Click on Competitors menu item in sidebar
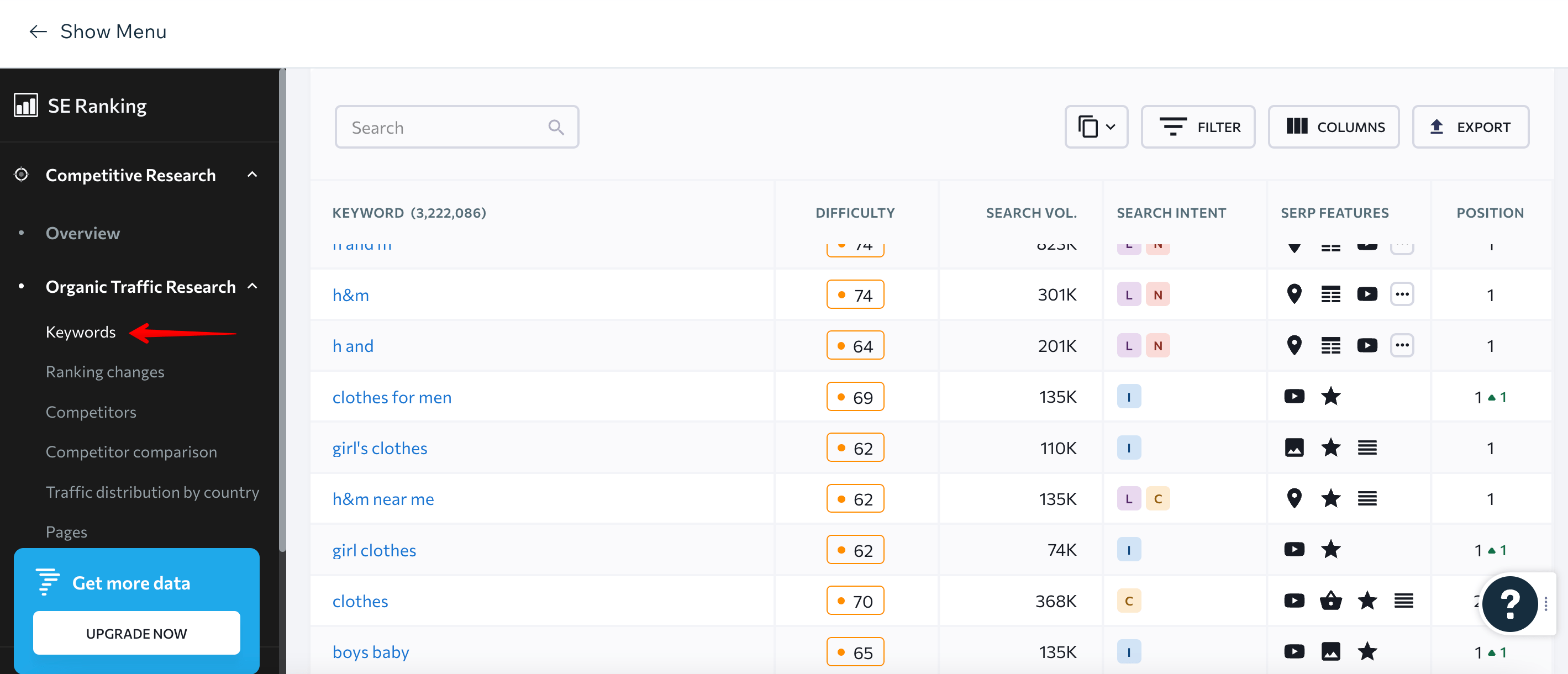Image resolution: width=1568 pixels, height=674 pixels. point(90,411)
